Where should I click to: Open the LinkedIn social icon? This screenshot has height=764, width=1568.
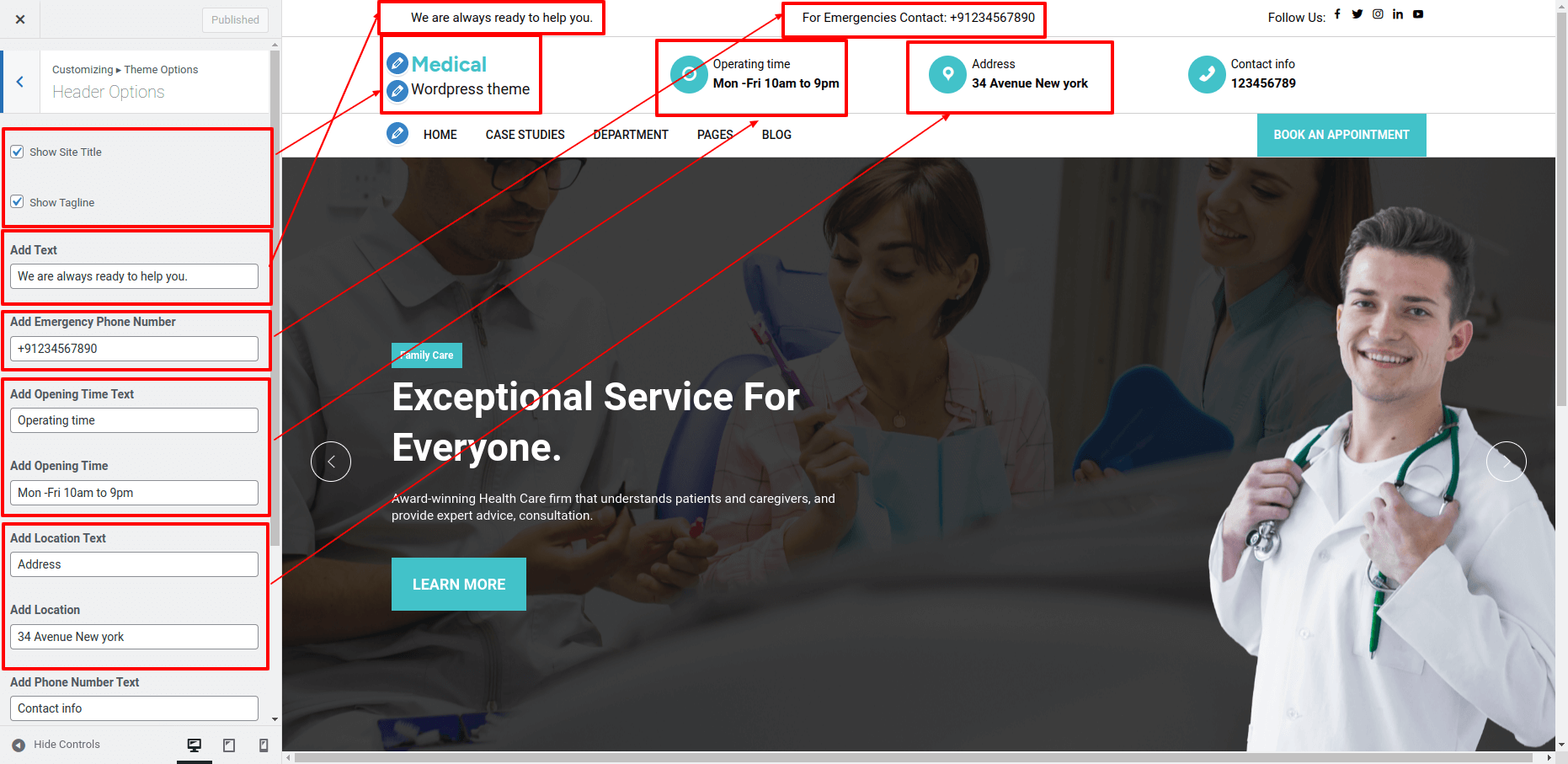1398,14
